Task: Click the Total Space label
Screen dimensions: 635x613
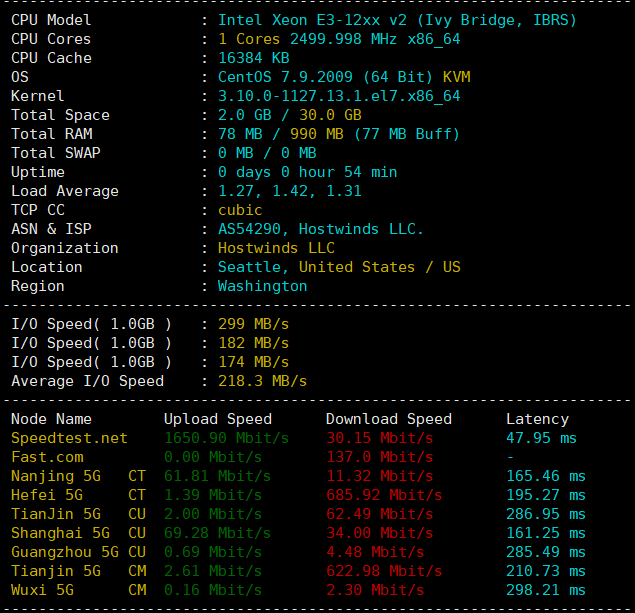Action: coord(60,115)
